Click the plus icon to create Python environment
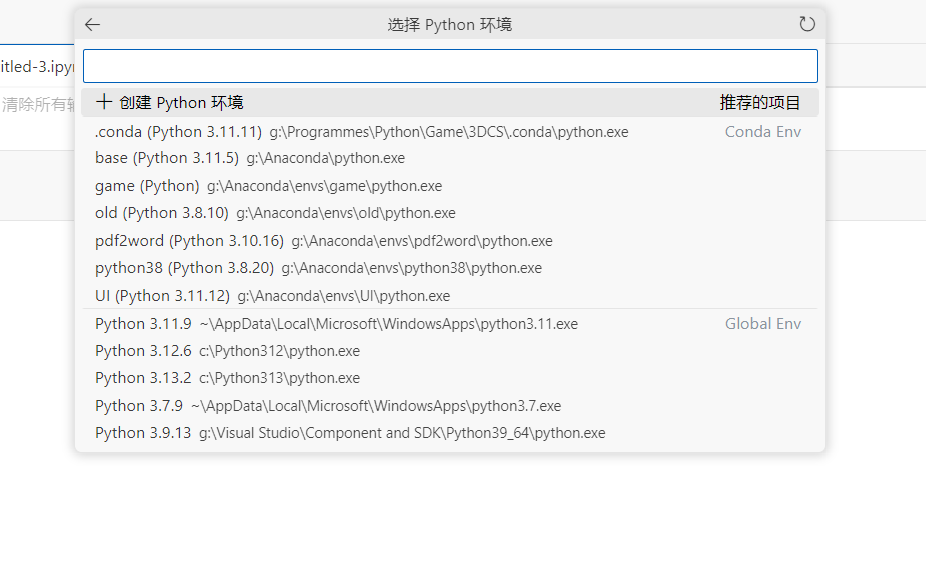Viewport: 926px width, 562px height. (104, 102)
